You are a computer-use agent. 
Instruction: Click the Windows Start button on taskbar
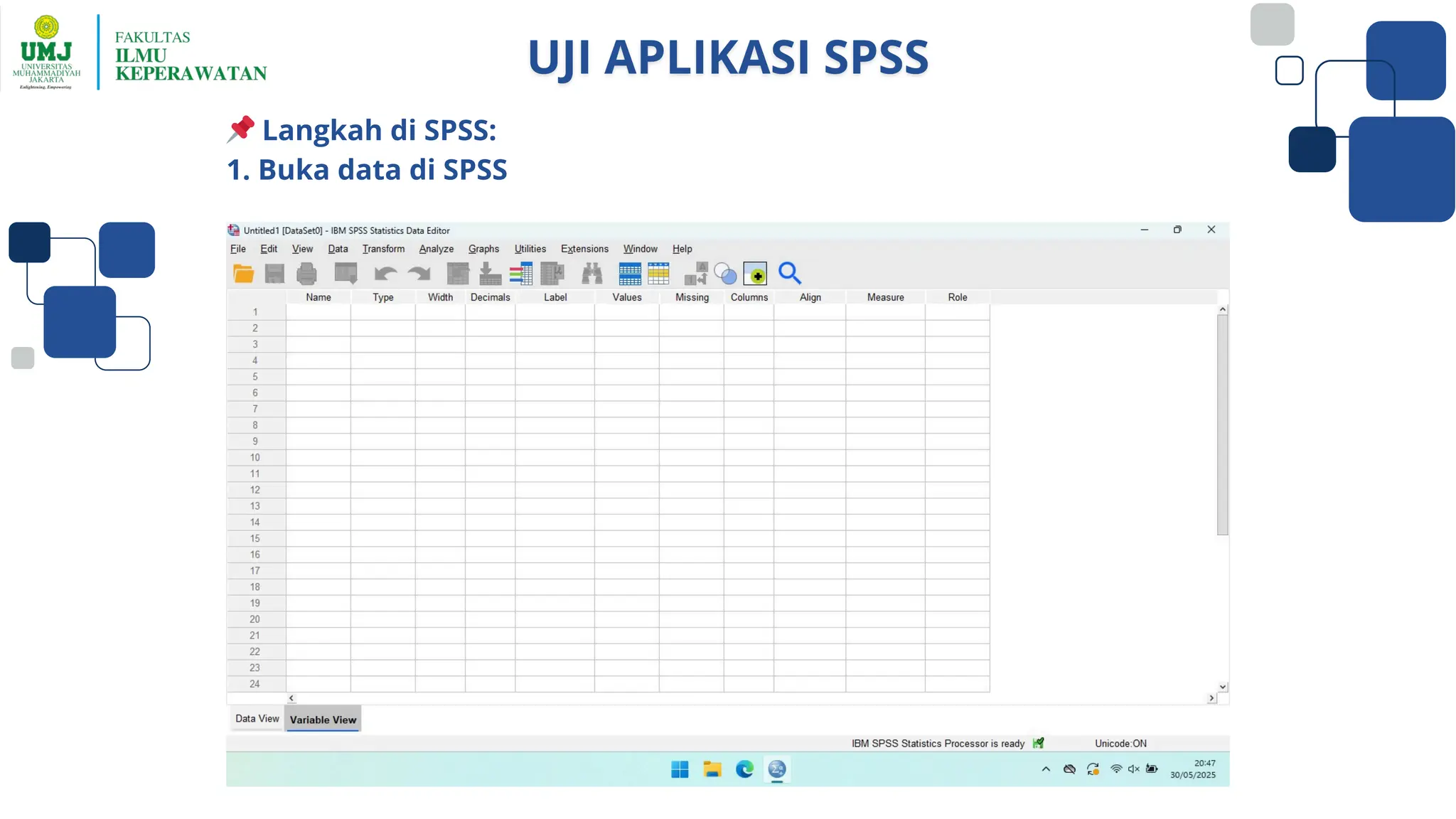[x=680, y=769]
